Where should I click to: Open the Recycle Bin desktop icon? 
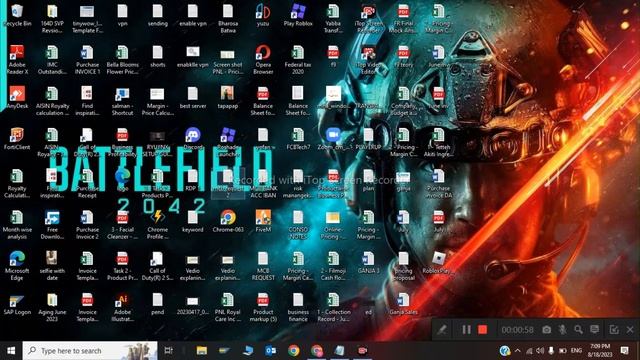17,16
